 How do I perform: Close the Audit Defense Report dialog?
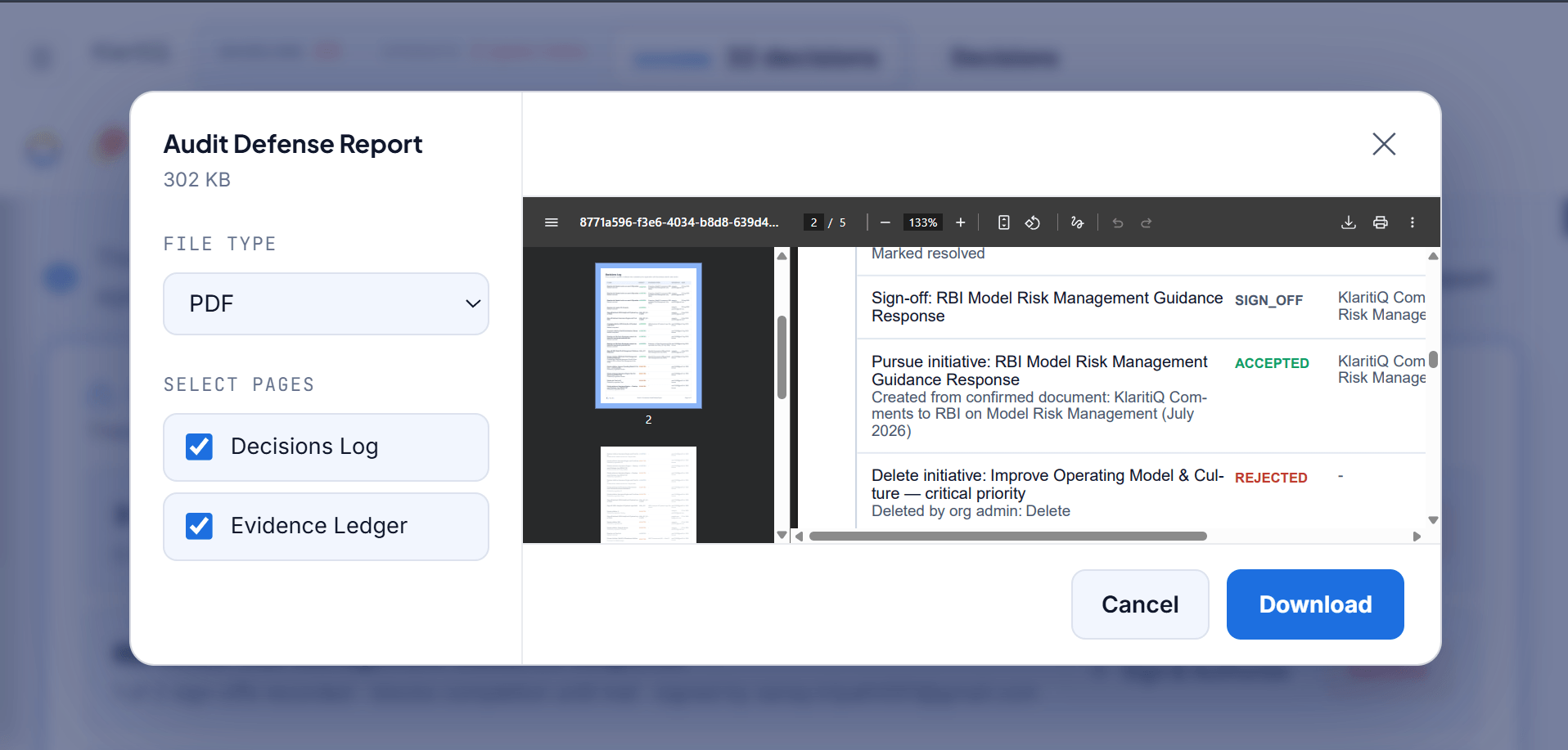[x=1384, y=144]
